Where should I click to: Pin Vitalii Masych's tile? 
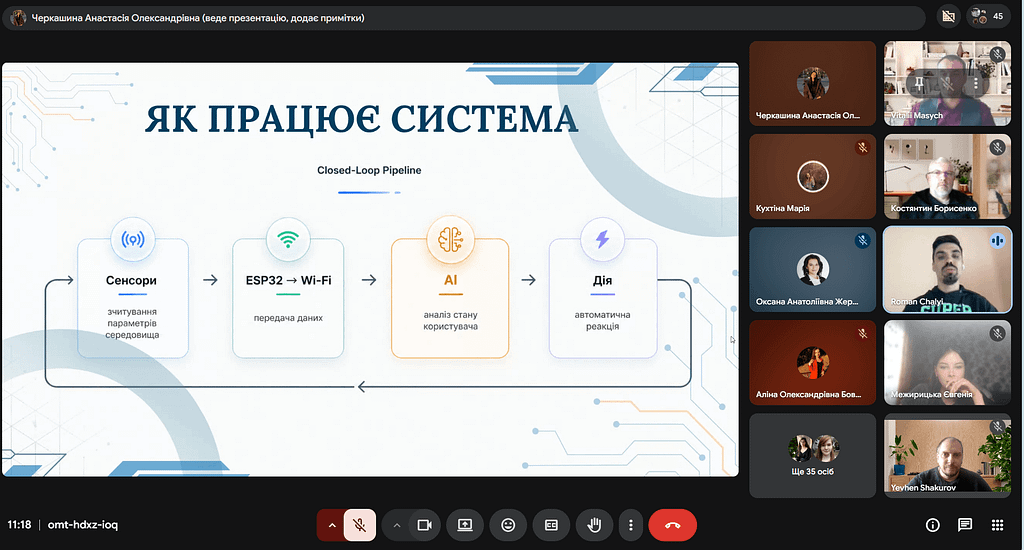pos(919,83)
